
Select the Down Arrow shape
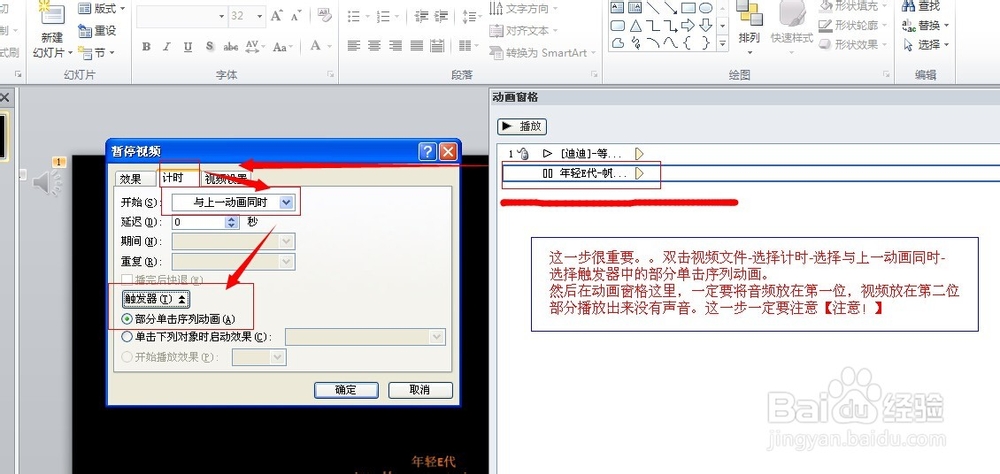pos(705,26)
